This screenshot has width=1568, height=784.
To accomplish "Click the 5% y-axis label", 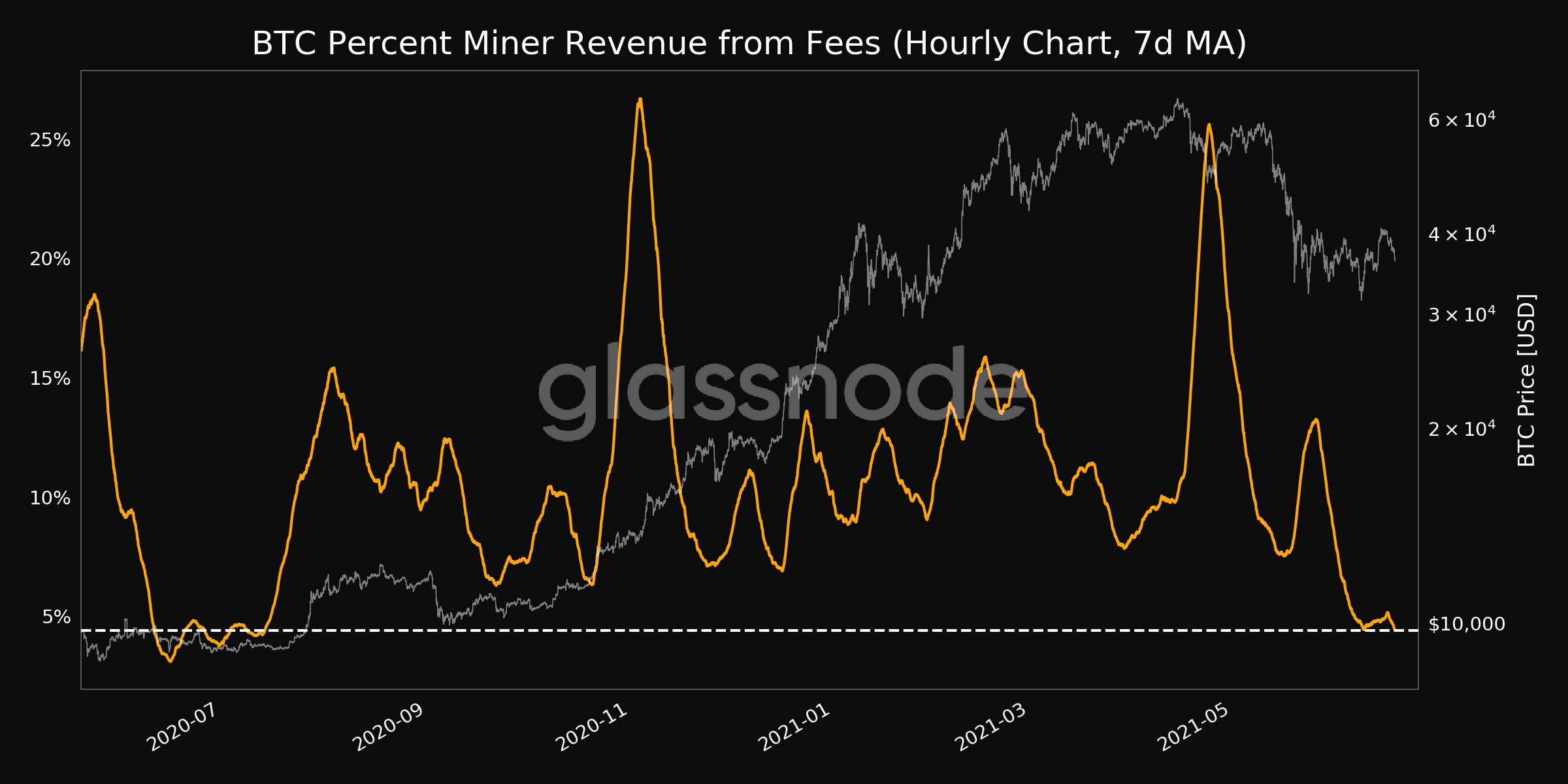I will pos(56,617).
